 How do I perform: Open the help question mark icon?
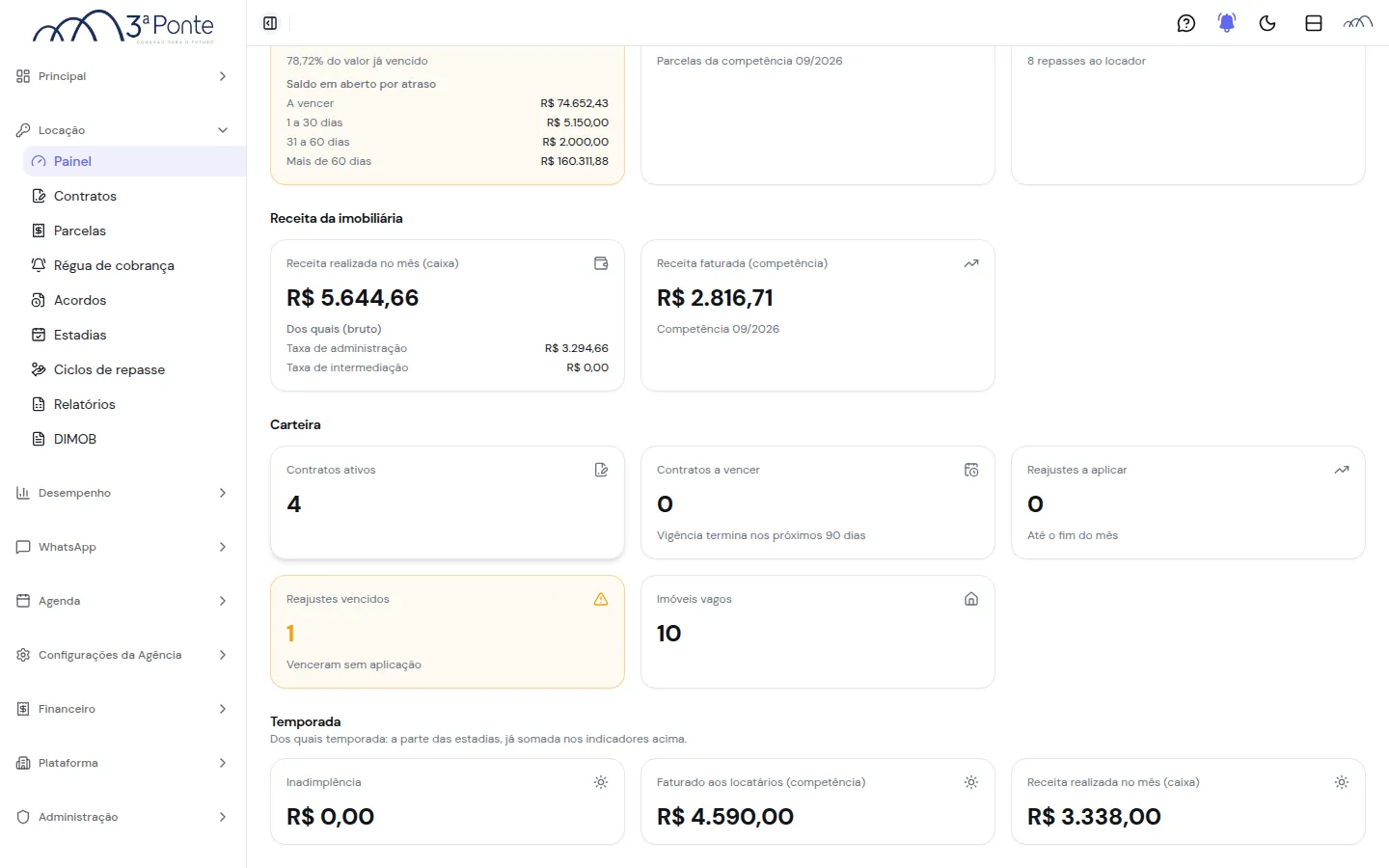pos(1186,23)
